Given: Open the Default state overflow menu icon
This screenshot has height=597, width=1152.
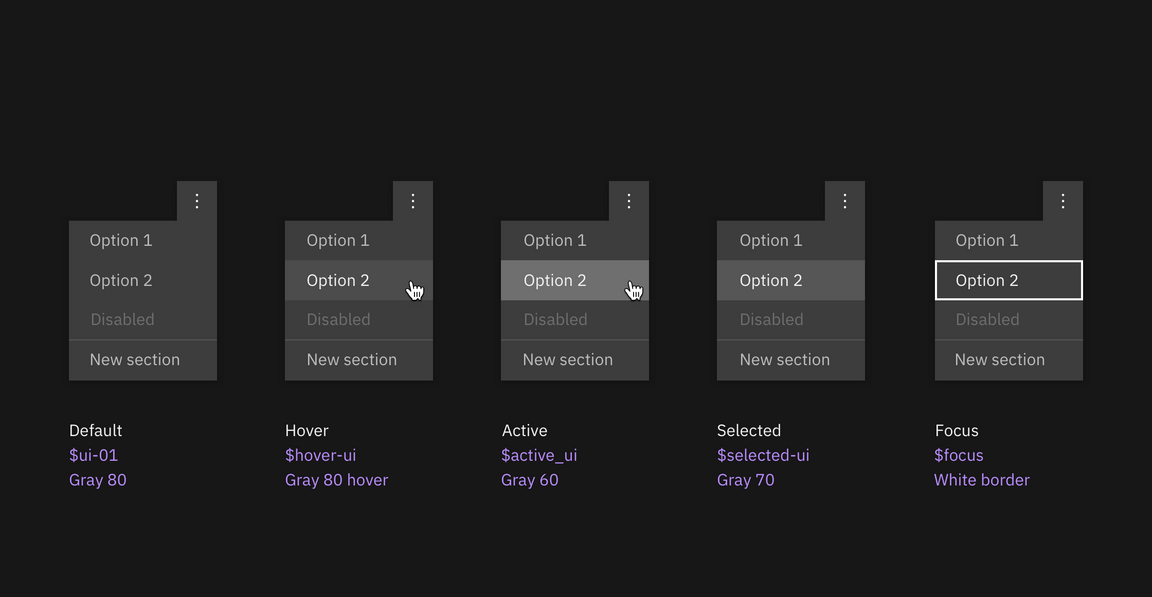Looking at the screenshot, I should 197,200.
